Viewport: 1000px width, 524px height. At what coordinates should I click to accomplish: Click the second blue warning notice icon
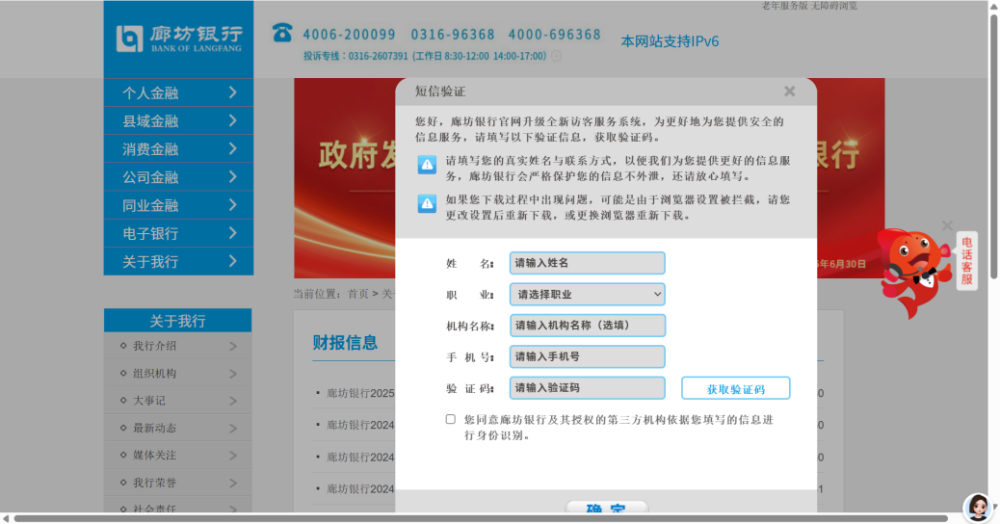(x=427, y=204)
